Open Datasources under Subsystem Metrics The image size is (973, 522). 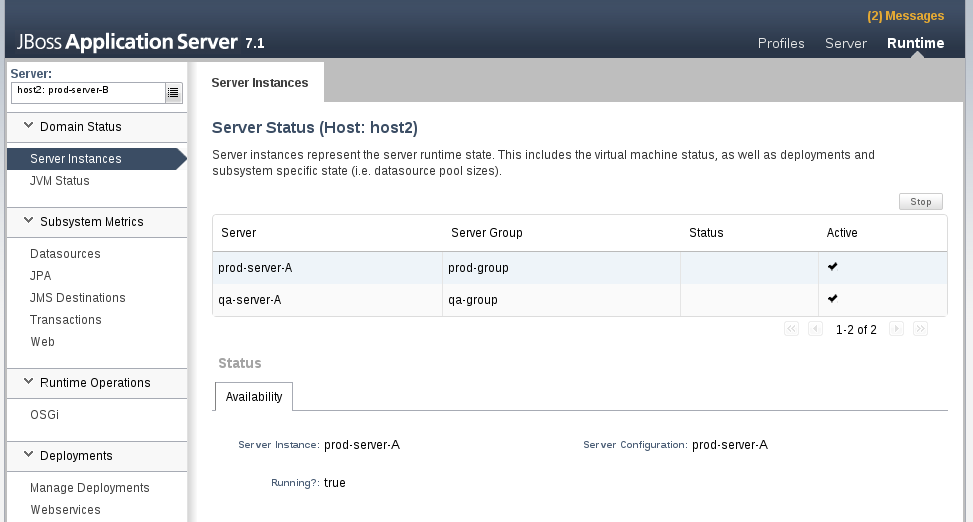[65, 254]
